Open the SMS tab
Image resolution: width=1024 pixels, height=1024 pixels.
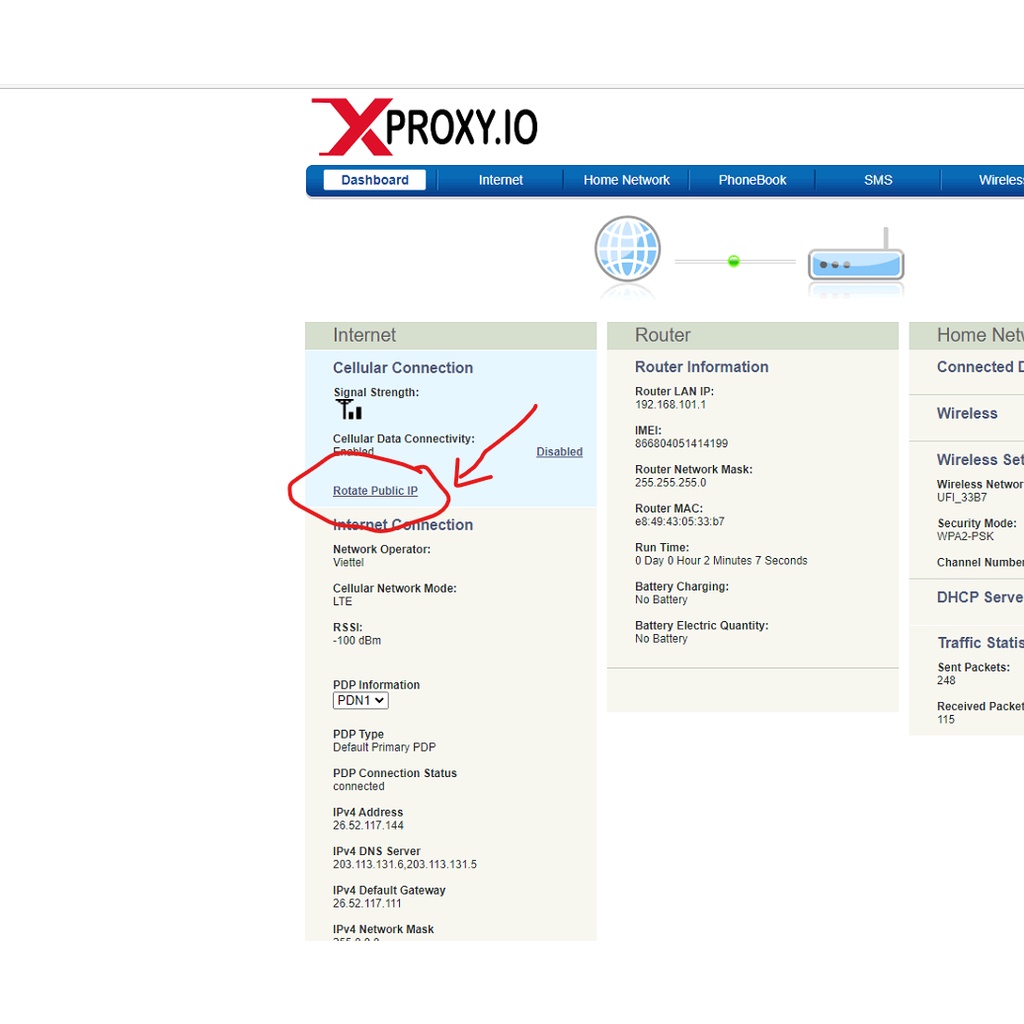tap(877, 180)
